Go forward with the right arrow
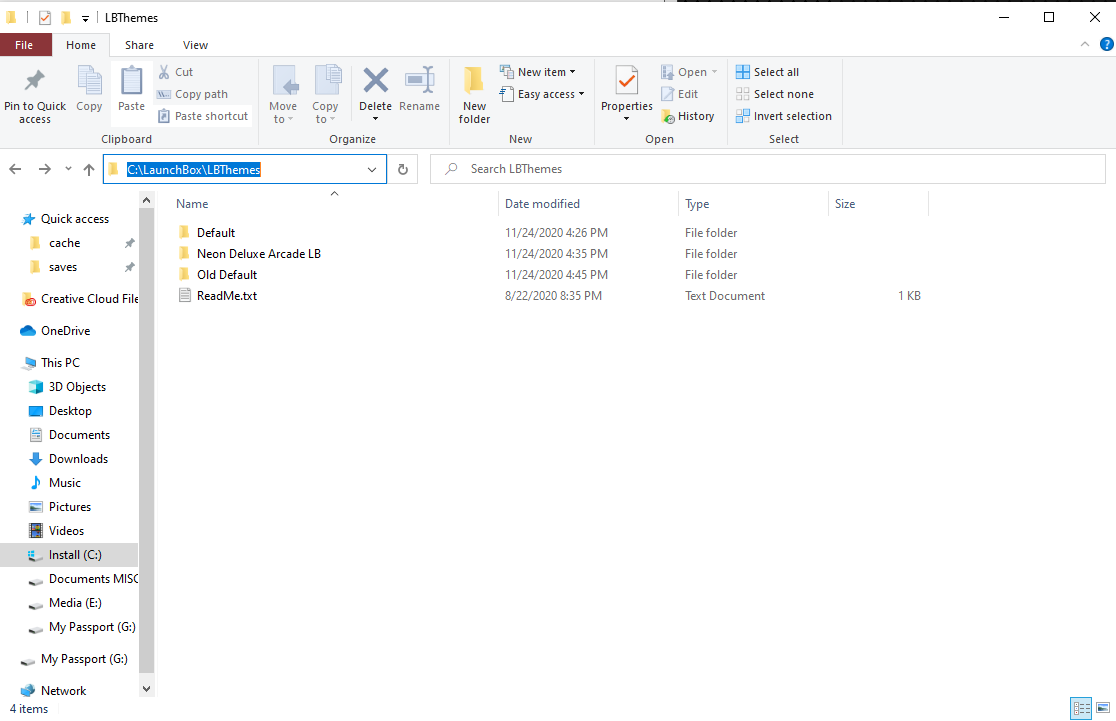Image resolution: width=1116 pixels, height=721 pixels. pyautogui.click(x=44, y=169)
